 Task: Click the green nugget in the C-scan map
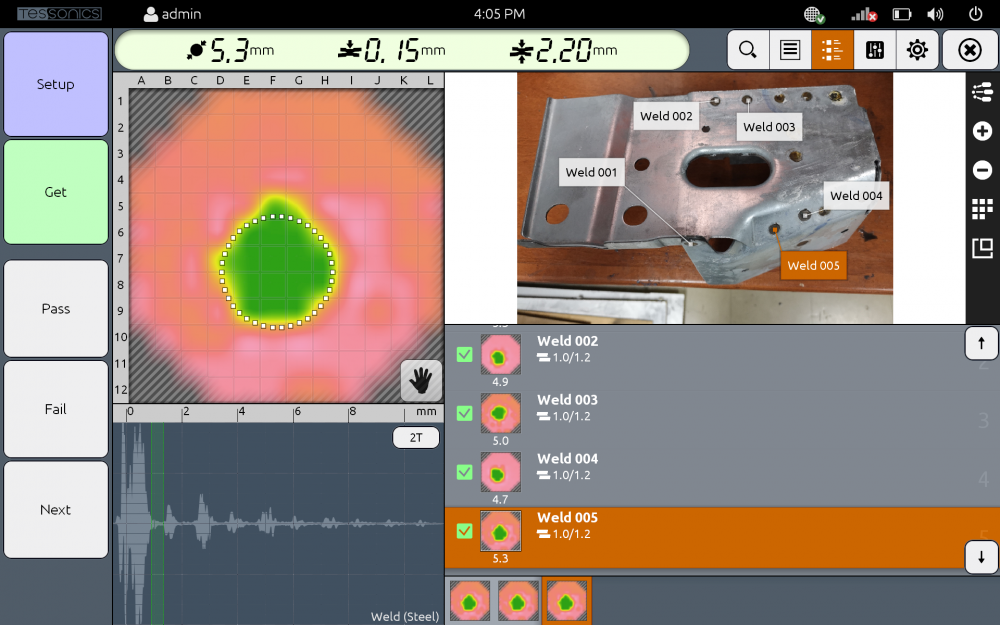(277, 272)
